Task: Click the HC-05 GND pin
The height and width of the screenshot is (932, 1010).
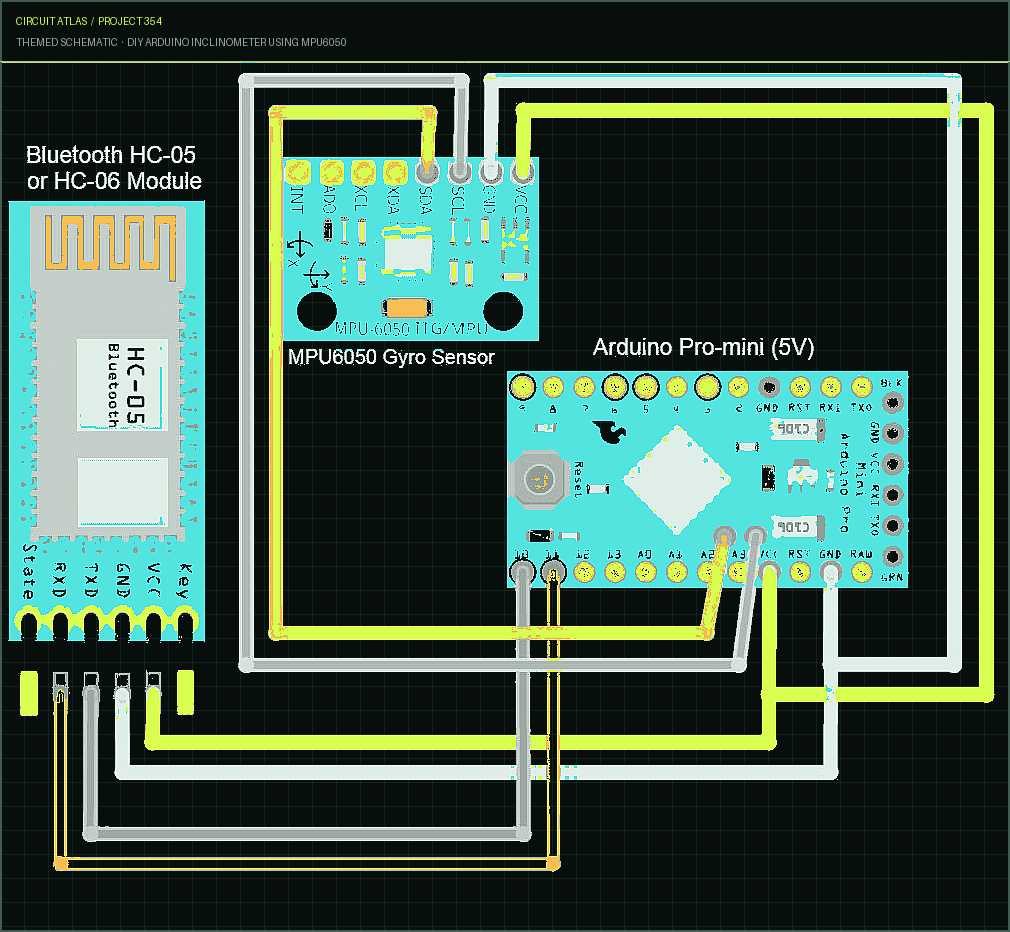Action: 122,625
